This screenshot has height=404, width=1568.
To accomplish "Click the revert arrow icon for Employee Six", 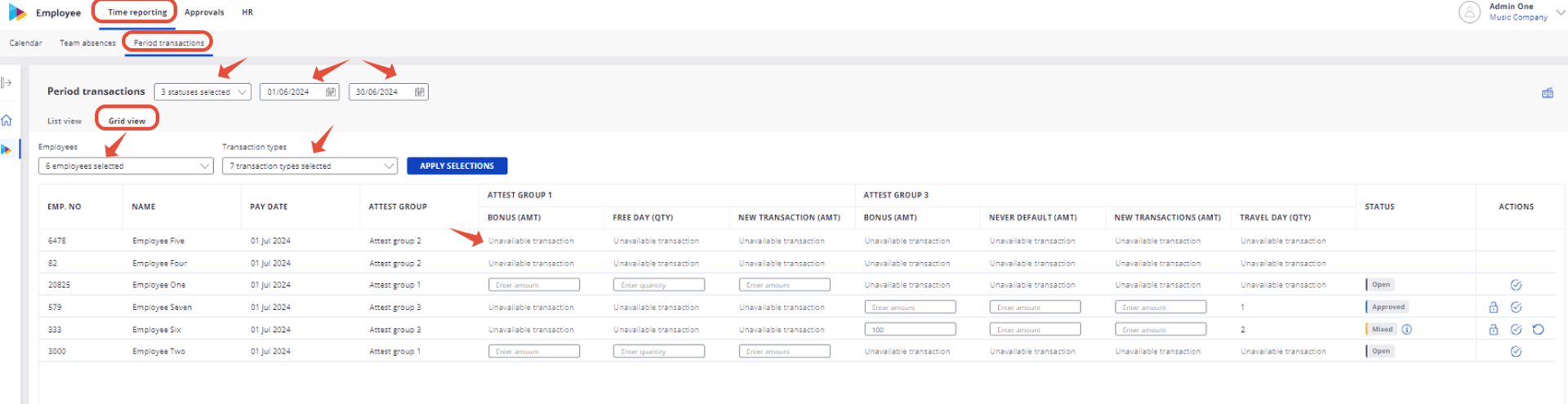I will coord(1538,330).
